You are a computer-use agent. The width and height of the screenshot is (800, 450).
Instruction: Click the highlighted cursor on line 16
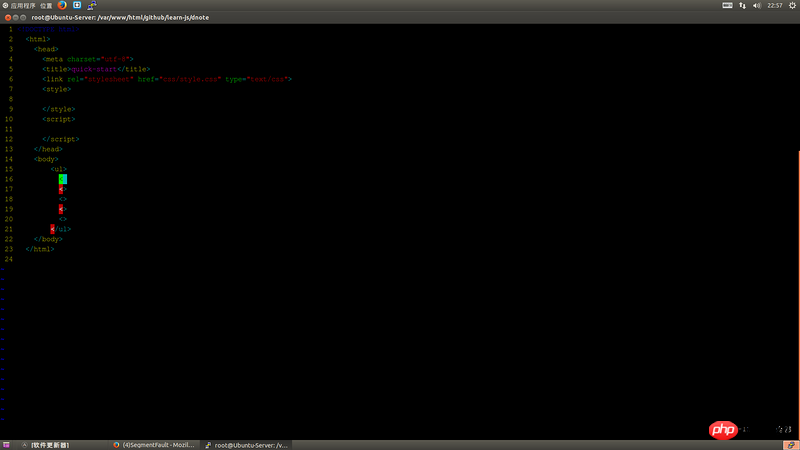63,179
